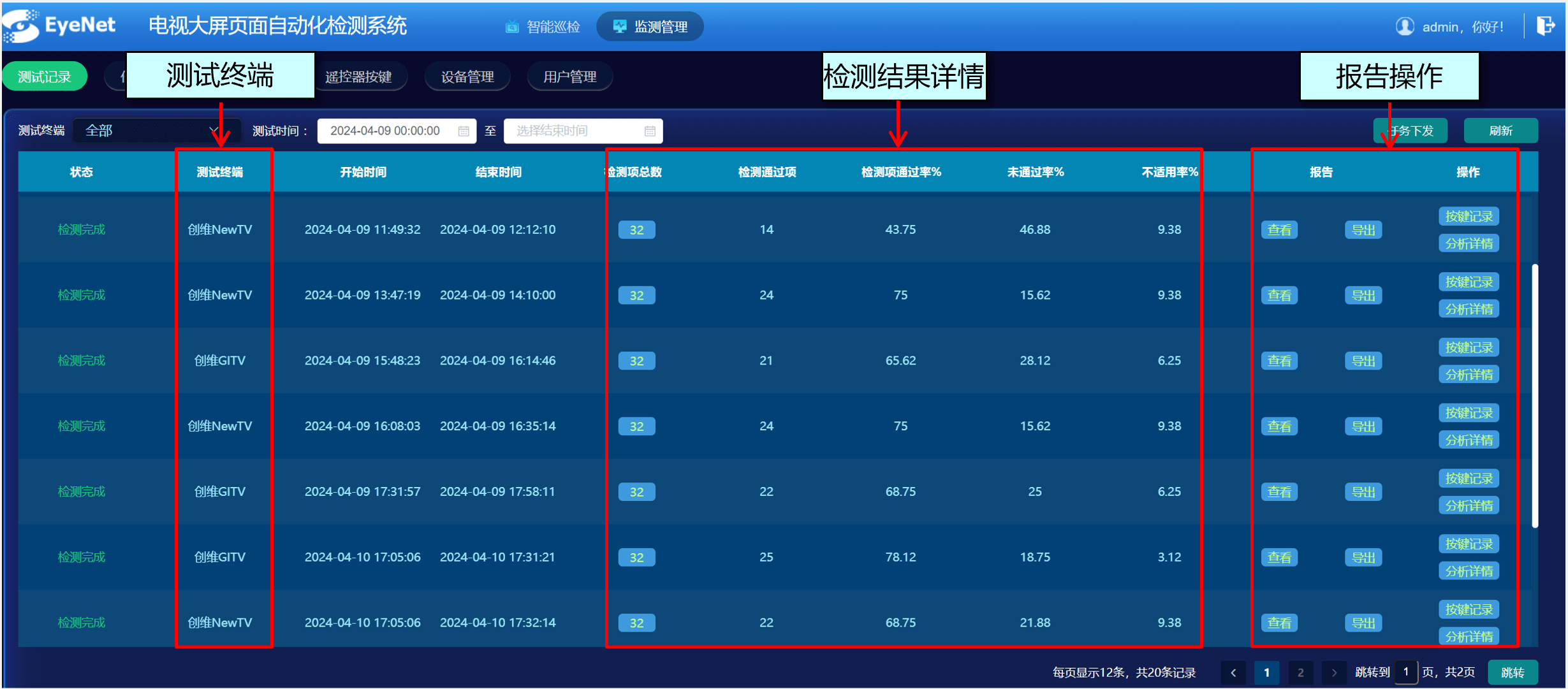Open the start time calendar icon

pos(464,131)
